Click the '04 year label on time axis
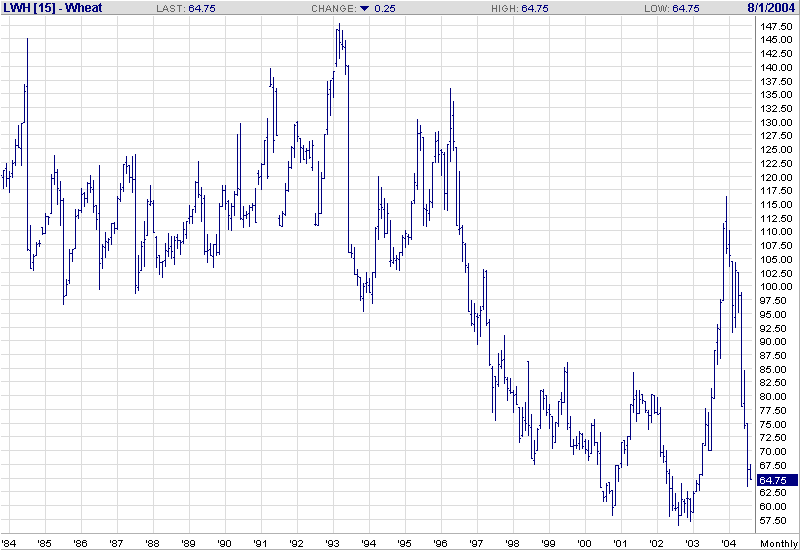The width and height of the screenshot is (800, 550). click(x=729, y=543)
